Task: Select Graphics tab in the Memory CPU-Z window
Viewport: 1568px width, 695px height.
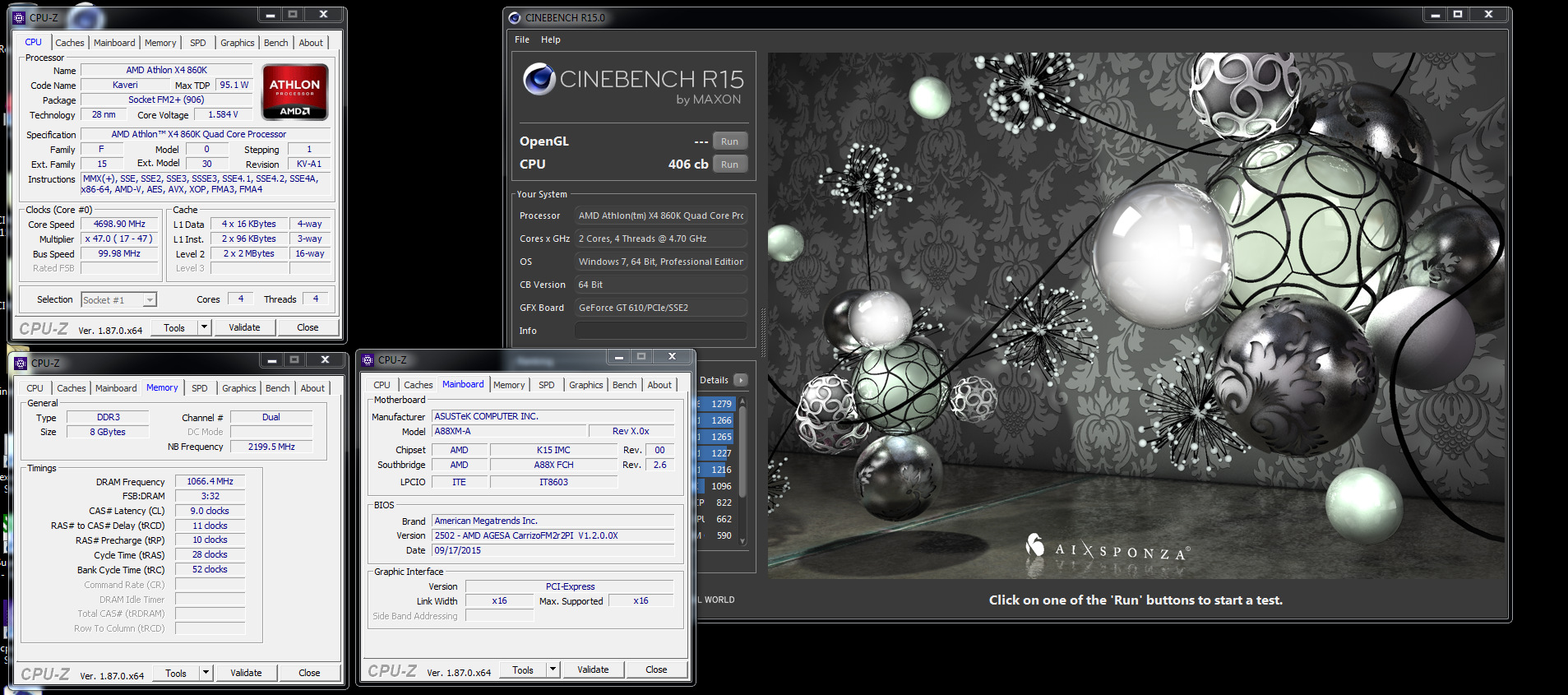Action: click(239, 388)
